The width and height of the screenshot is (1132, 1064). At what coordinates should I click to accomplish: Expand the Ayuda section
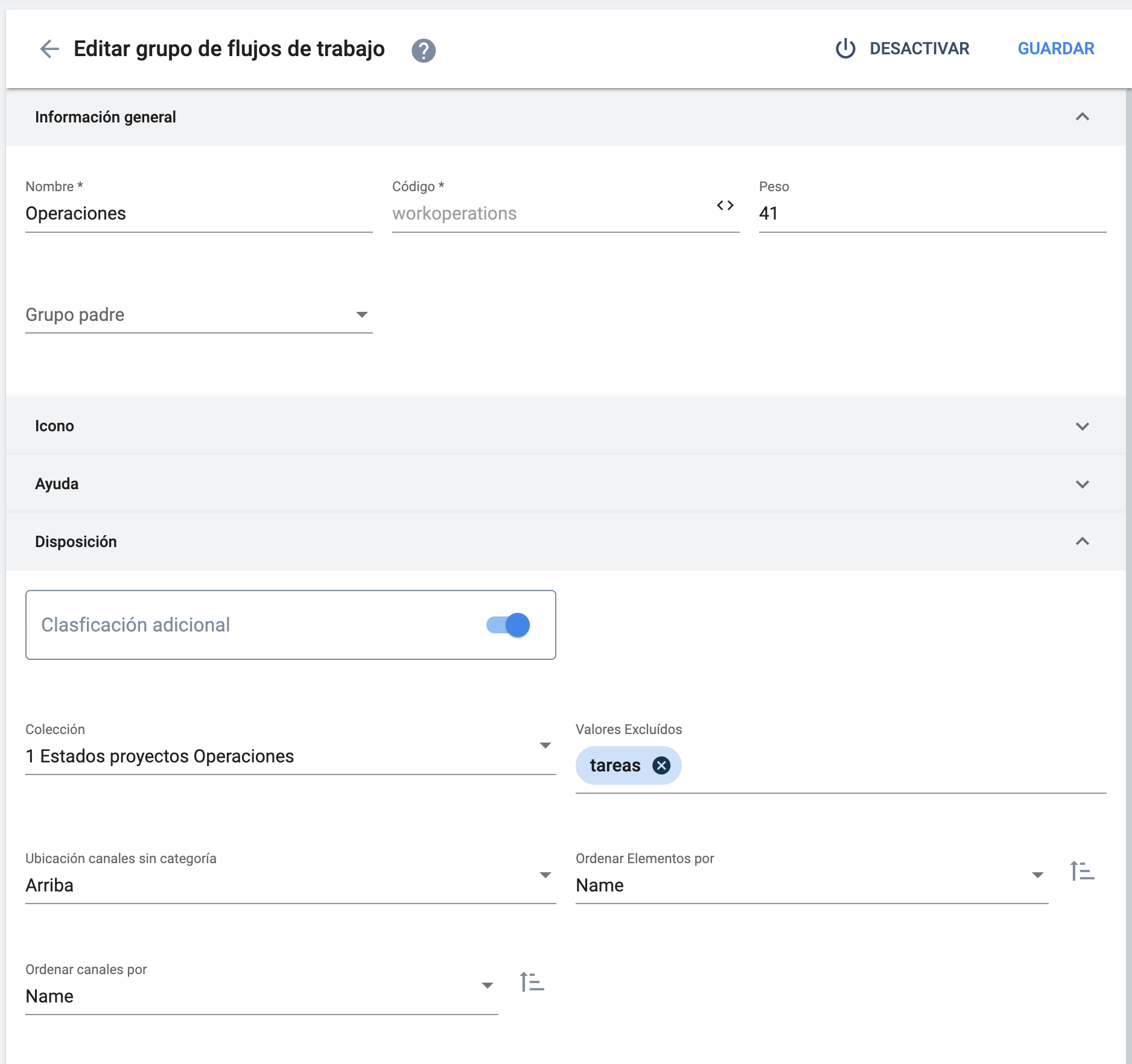[x=1083, y=483]
